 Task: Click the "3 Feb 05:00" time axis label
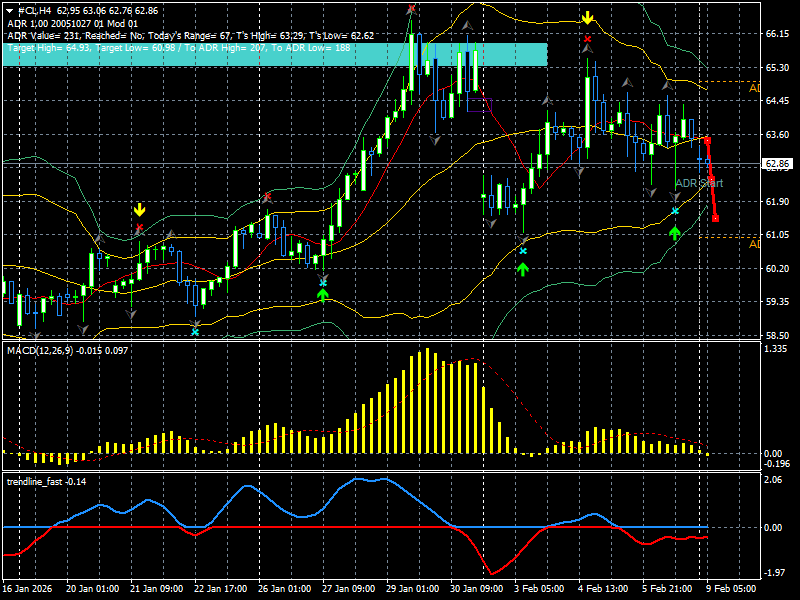(x=540, y=588)
